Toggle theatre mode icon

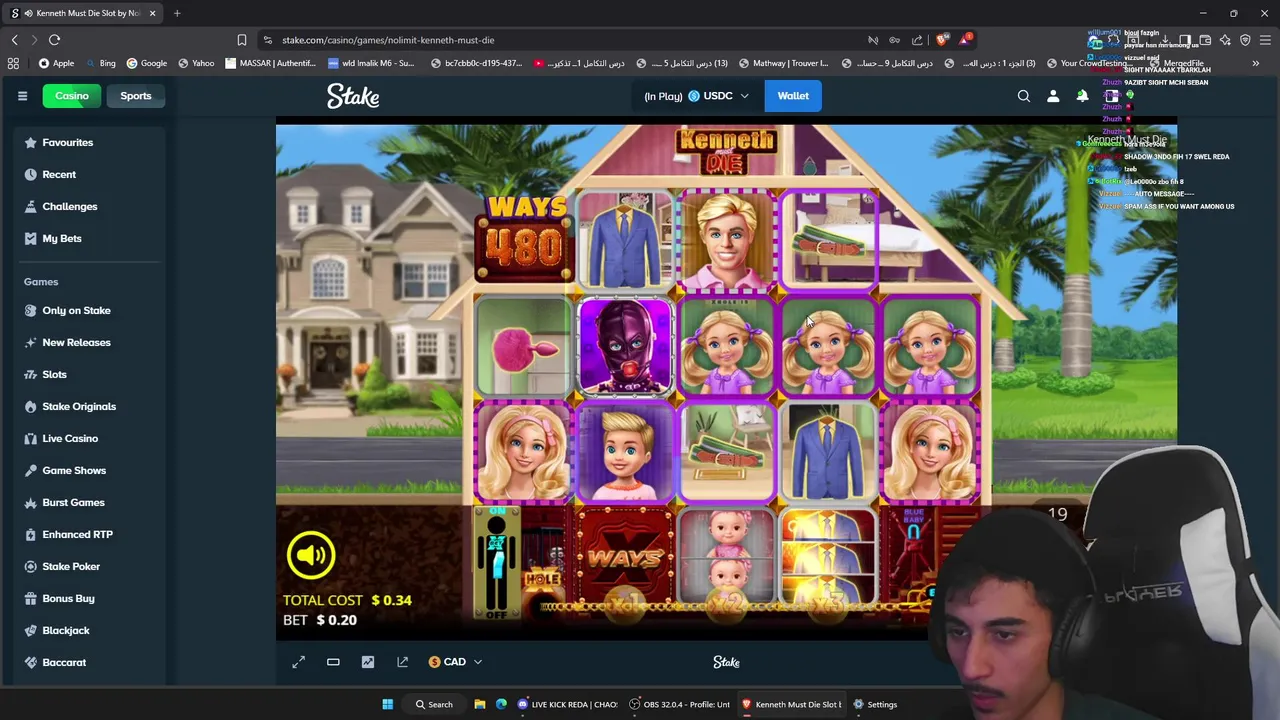(333, 662)
